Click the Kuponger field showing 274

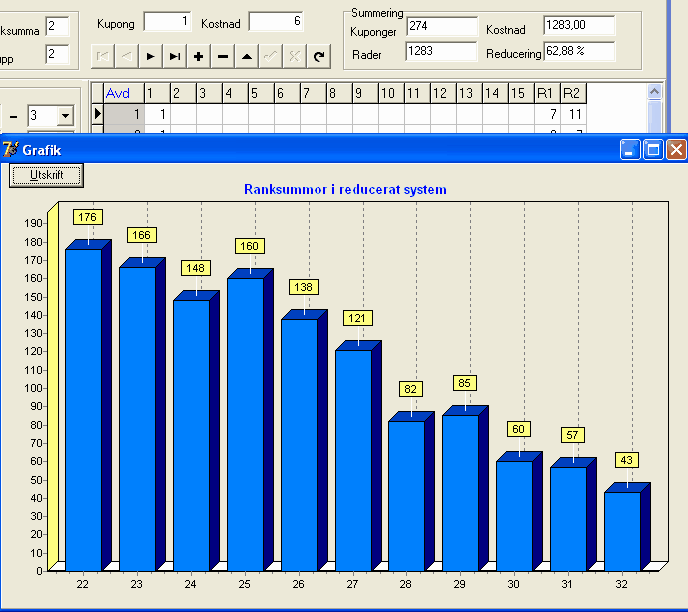click(x=441, y=26)
